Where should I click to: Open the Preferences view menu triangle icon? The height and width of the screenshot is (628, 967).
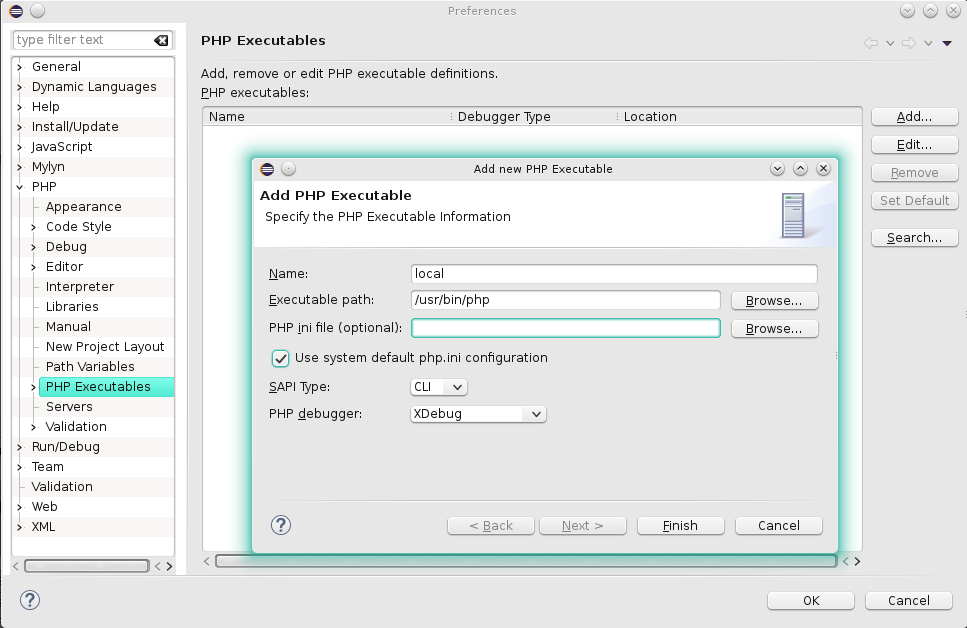946,43
